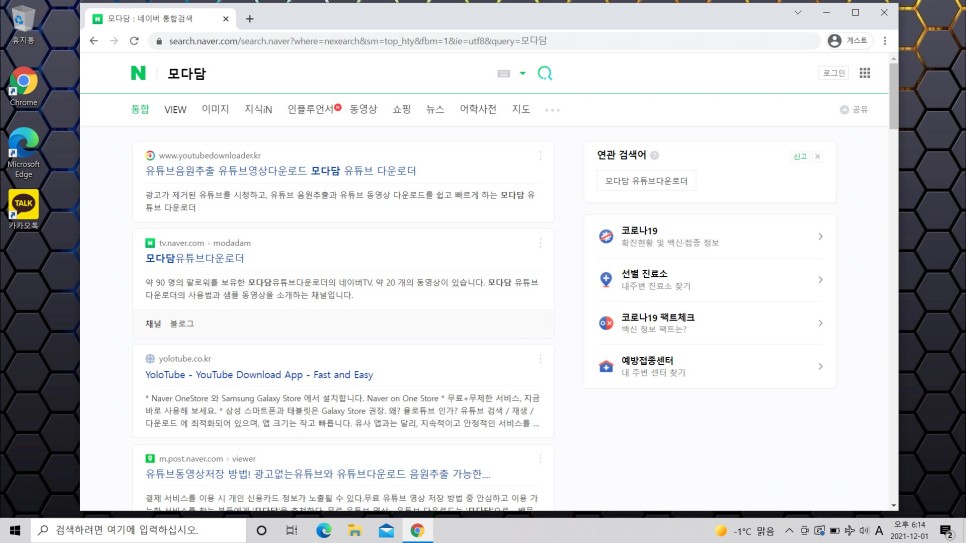Open a new browser tab
966x543 pixels.
tap(250, 19)
